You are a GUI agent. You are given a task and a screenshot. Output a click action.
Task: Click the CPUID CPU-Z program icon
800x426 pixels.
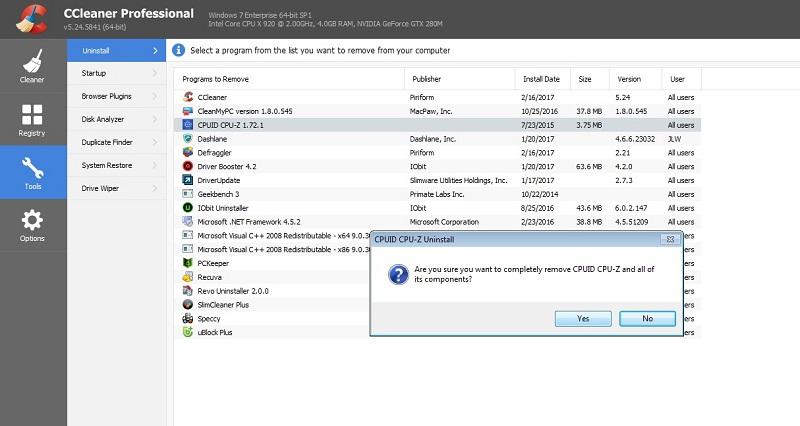[188, 124]
